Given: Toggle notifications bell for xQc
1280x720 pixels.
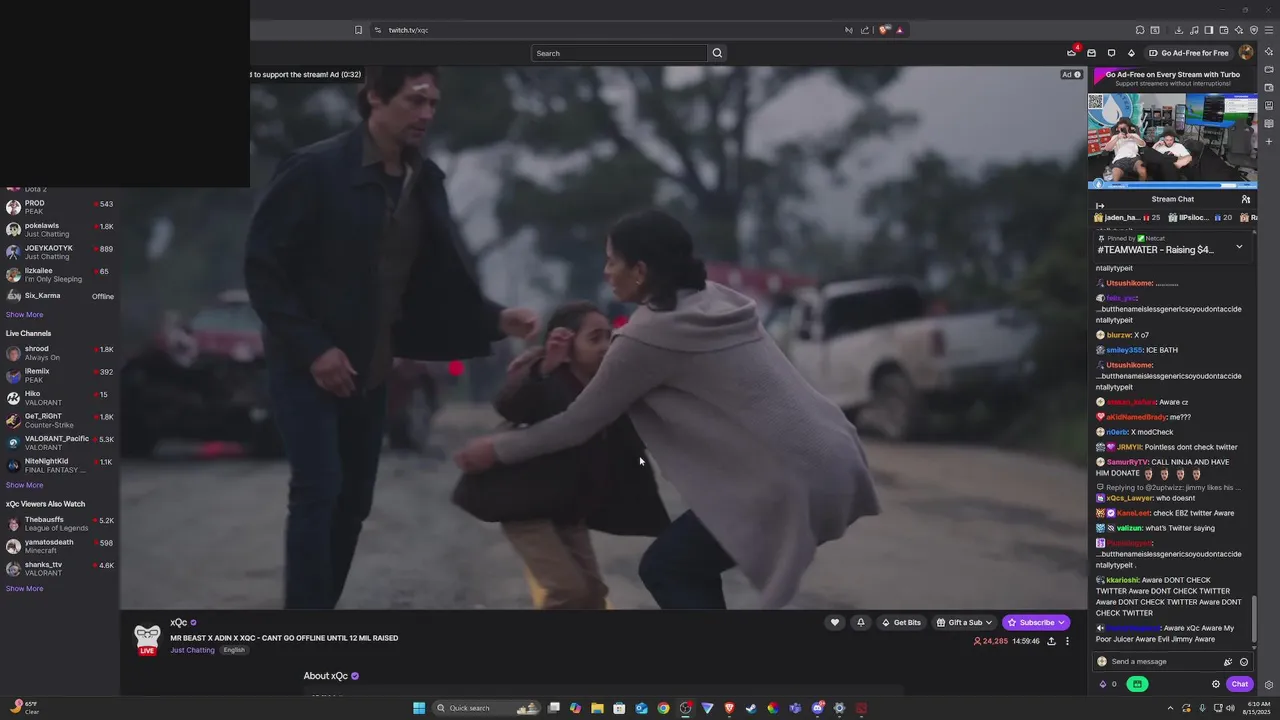Looking at the screenshot, I should coord(860,622).
